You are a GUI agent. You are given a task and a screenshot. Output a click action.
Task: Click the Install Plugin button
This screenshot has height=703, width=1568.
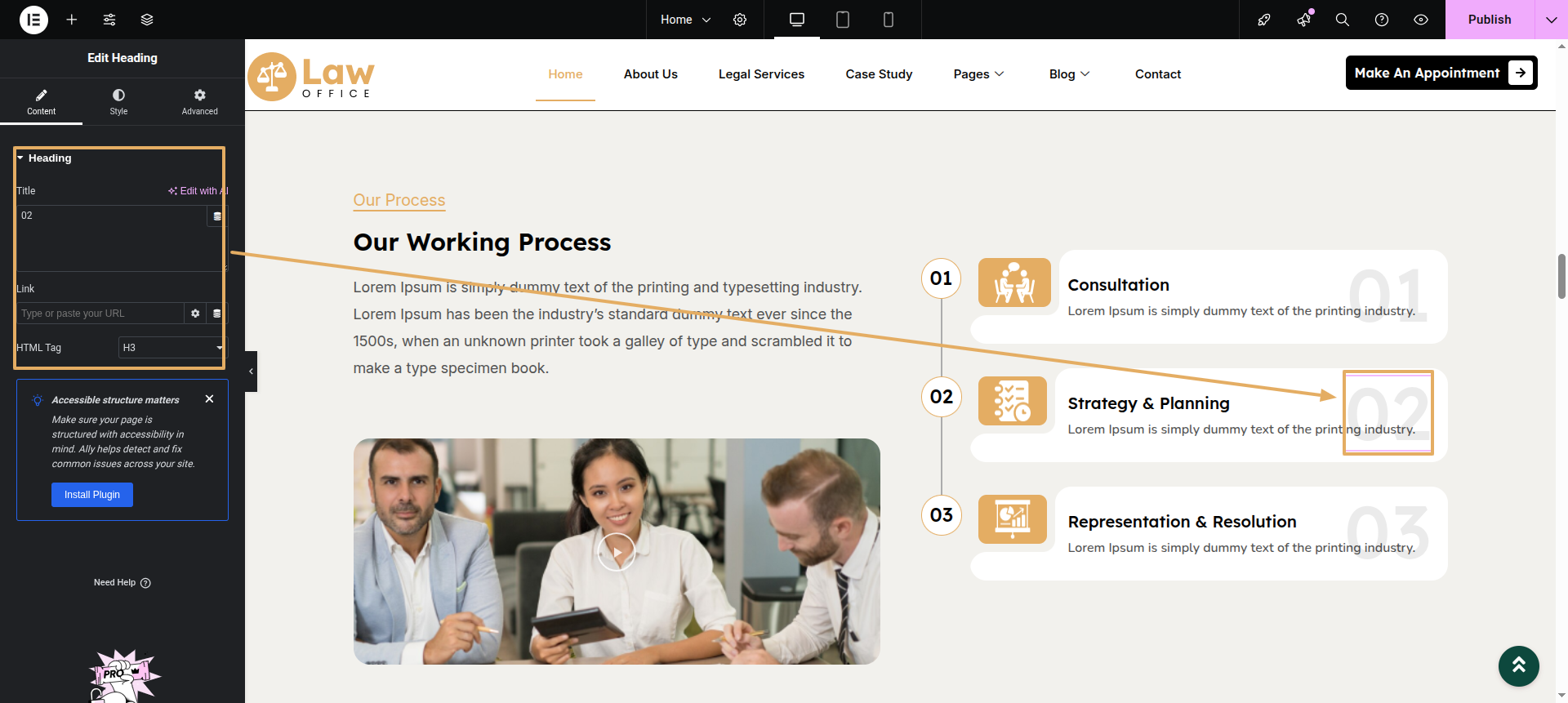(x=92, y=495)
